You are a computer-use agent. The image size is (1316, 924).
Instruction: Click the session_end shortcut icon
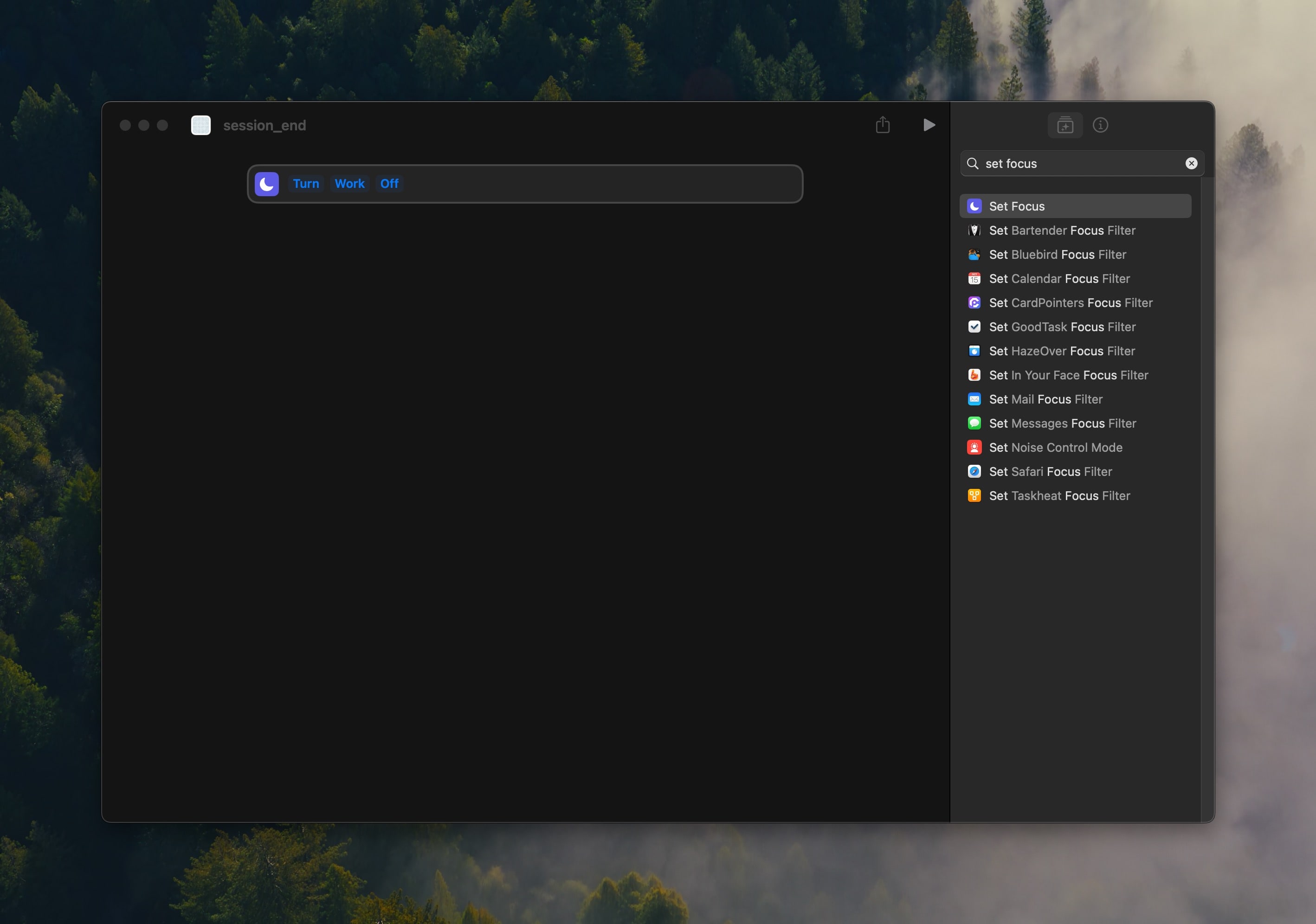point(200,125)
